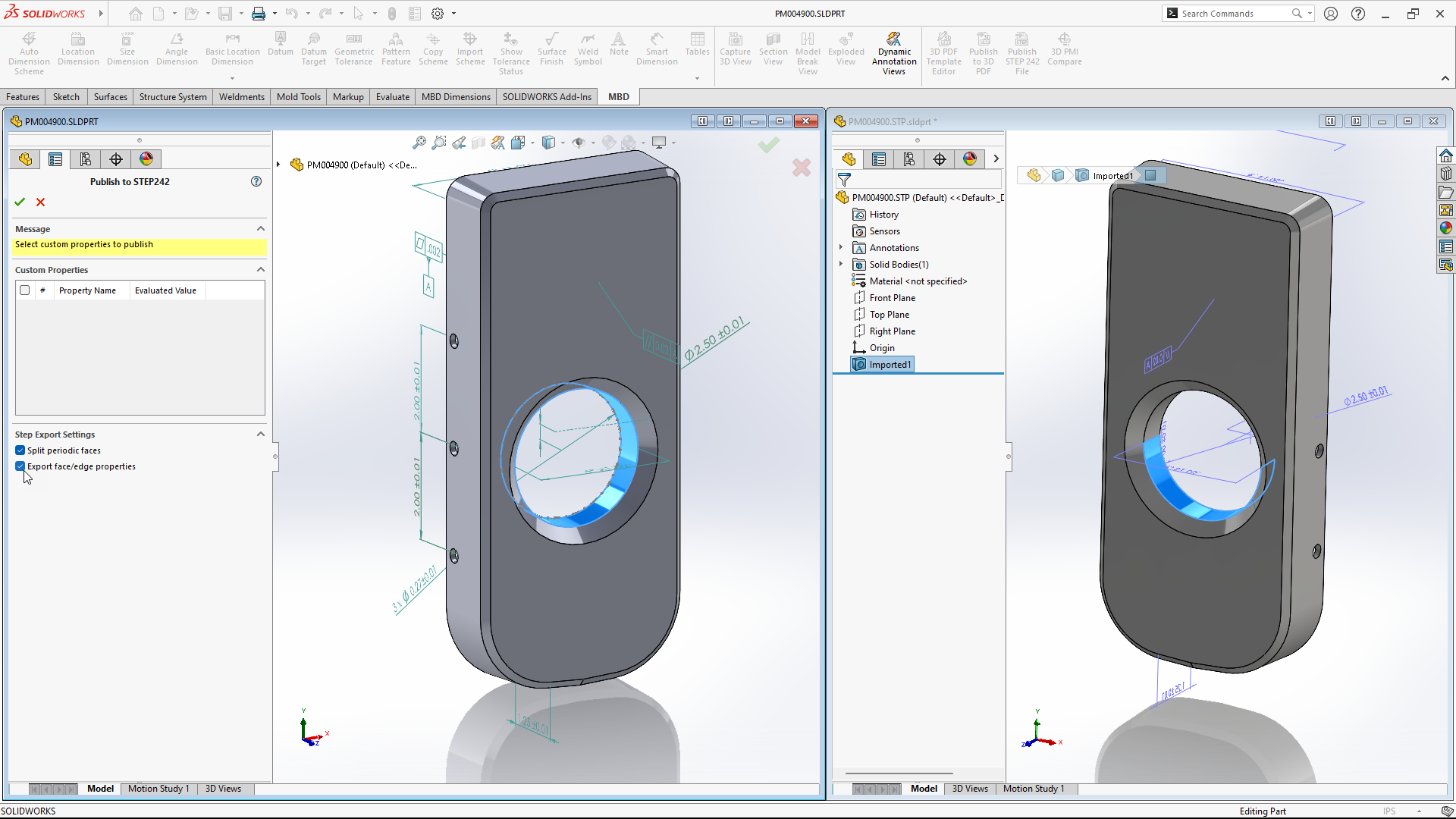Toggle the Property Name header checkbox
The image size is (1456, 819).
[24, 290]
